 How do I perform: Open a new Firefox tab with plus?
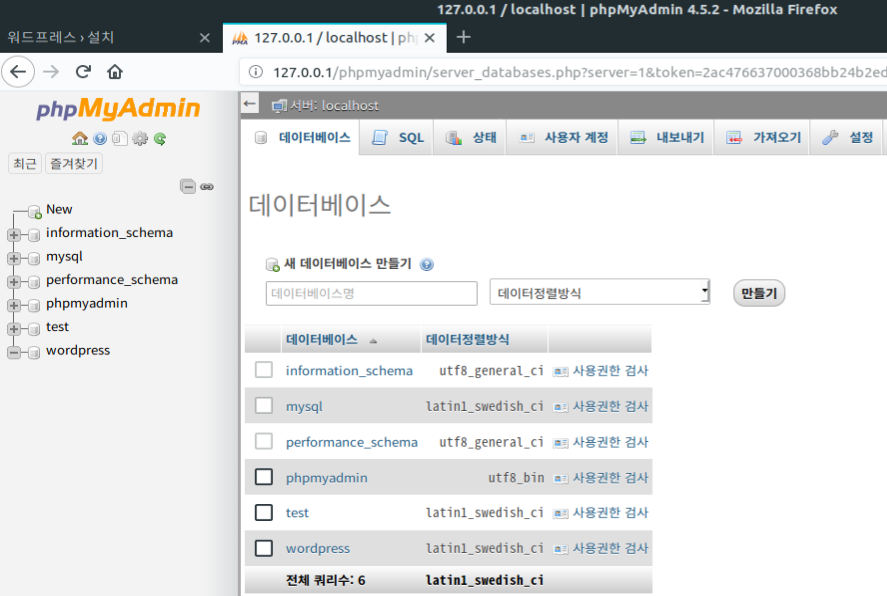[463, 37]
